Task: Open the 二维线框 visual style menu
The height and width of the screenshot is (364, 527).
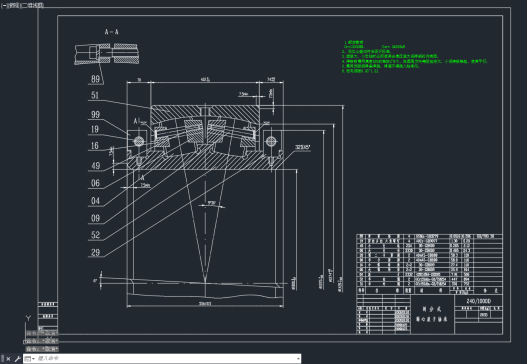Action: point(33,6)
